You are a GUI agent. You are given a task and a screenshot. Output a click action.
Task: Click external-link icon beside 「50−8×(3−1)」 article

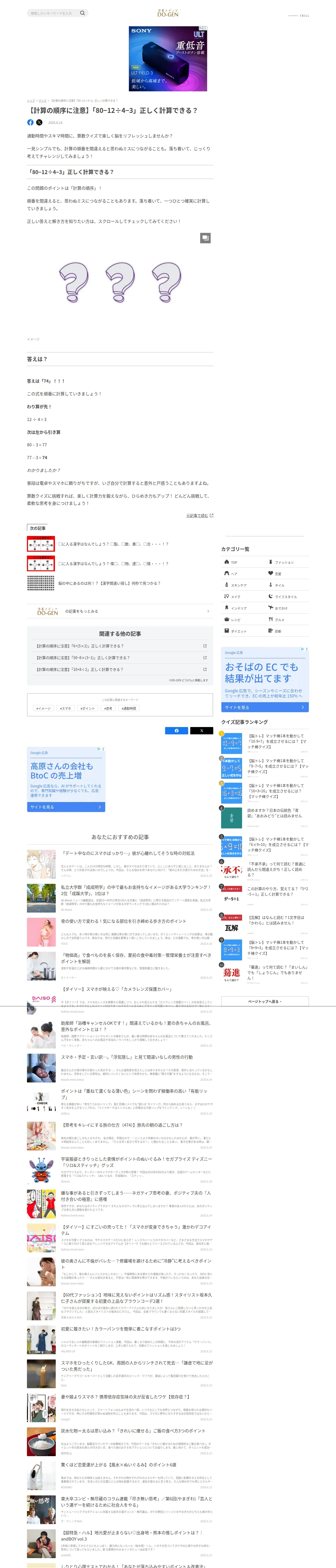coord(205,658)
